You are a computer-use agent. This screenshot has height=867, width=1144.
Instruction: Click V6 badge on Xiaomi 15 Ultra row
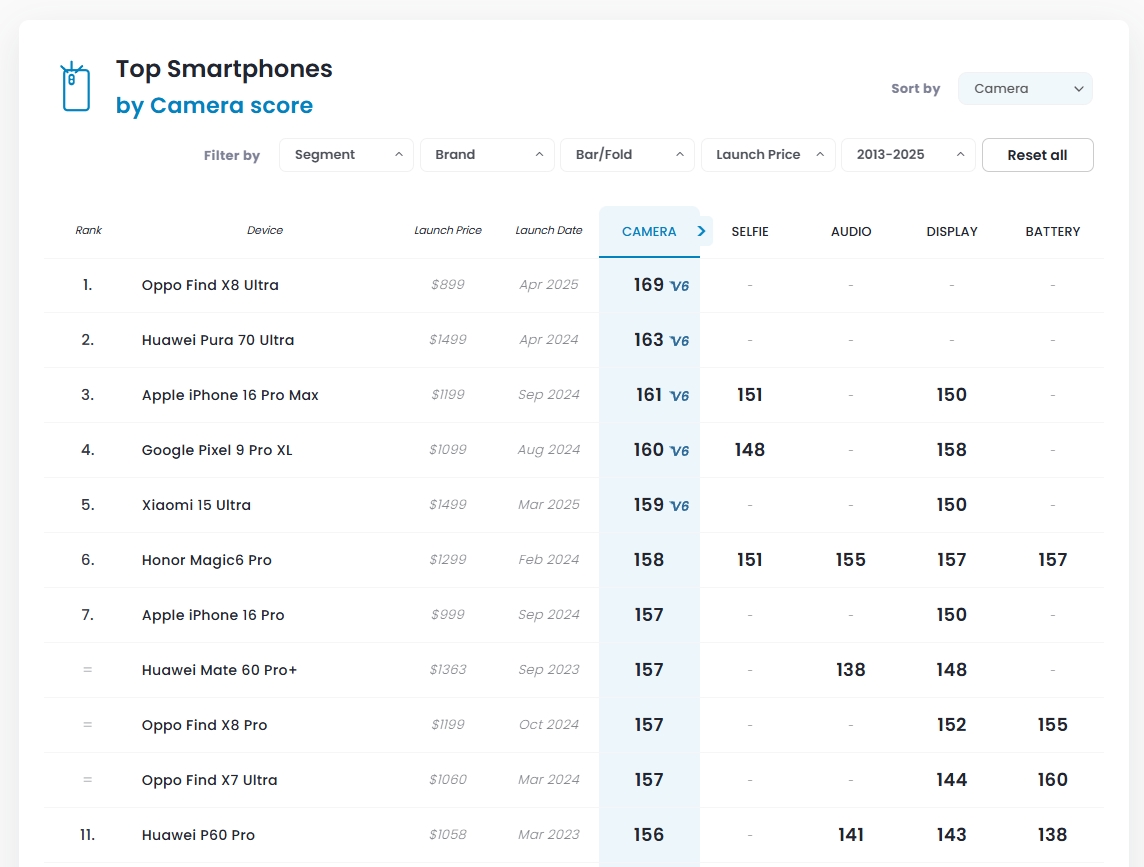(680, 506)
